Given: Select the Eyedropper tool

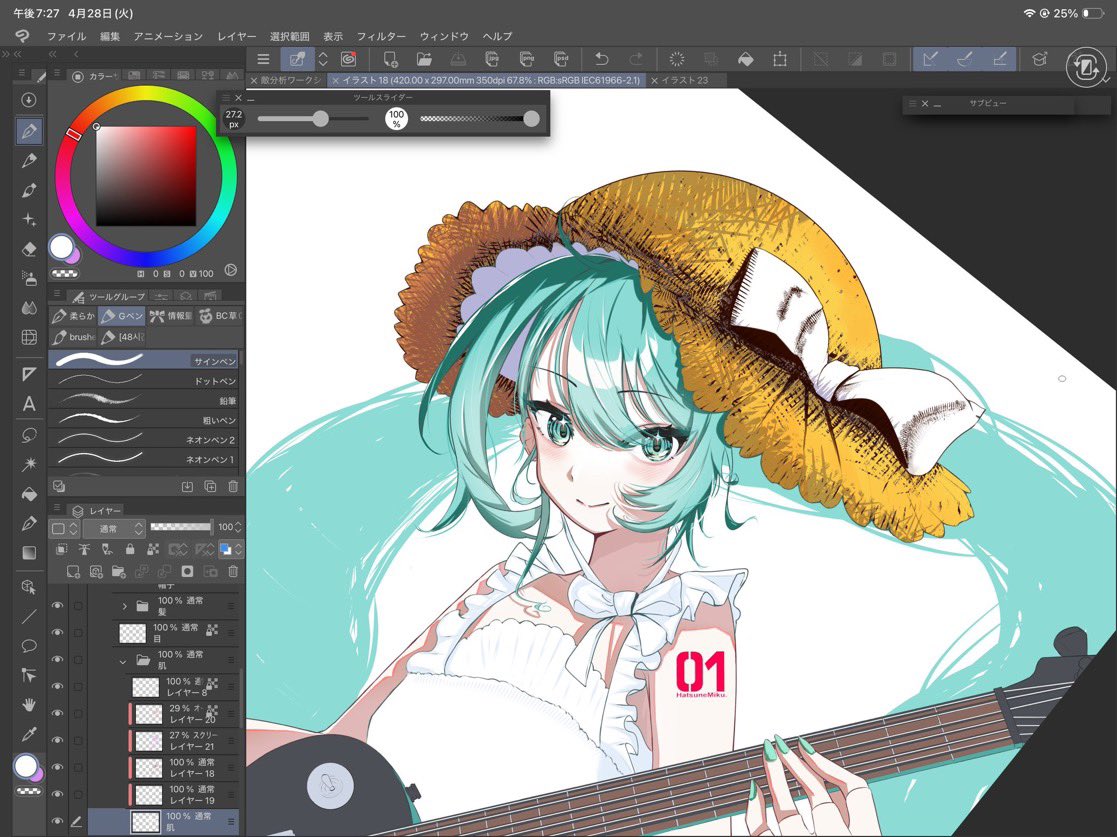Looking at the screenshot, I should coord(29,734).
